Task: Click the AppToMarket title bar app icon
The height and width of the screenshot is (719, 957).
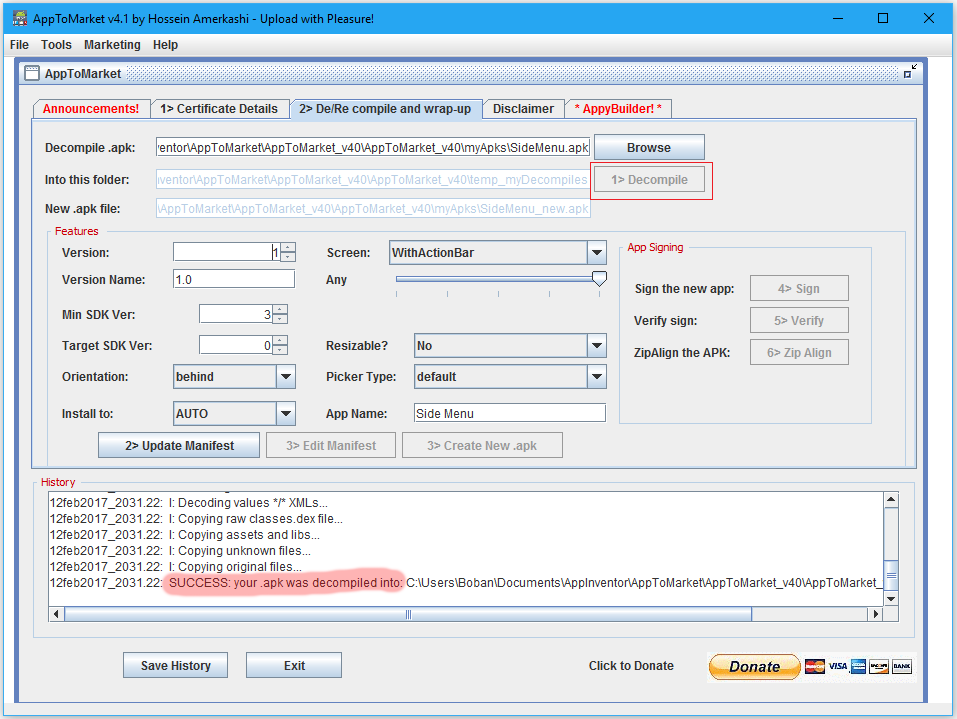Action: [20, 18]
